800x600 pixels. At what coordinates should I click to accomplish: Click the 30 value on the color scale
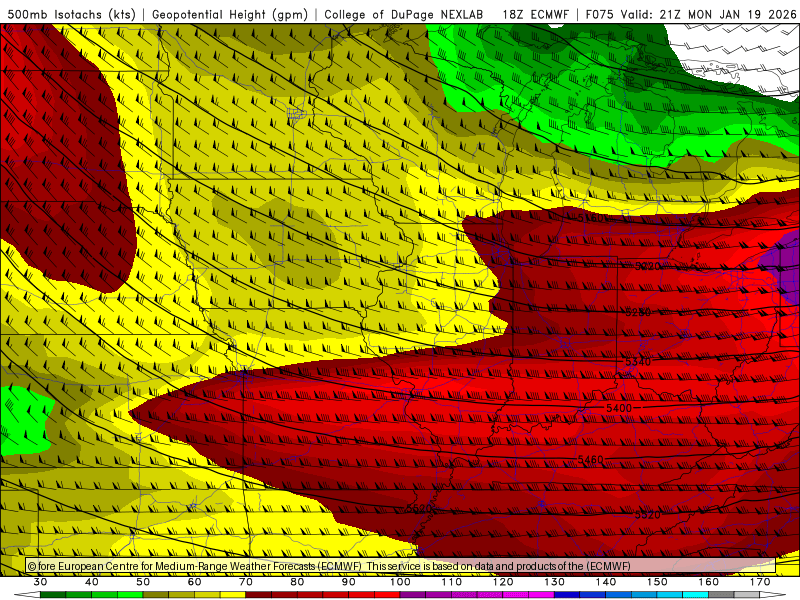(40, 582)
